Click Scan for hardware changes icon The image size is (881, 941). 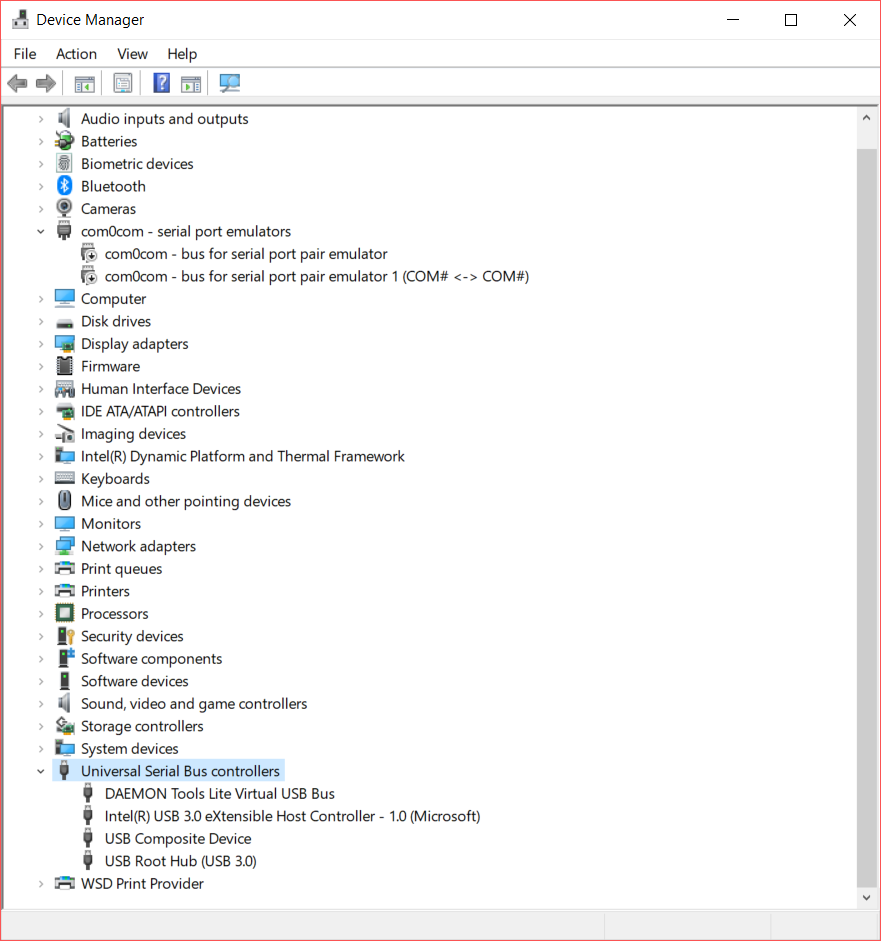pyautogui.click(x=229, y=83)
